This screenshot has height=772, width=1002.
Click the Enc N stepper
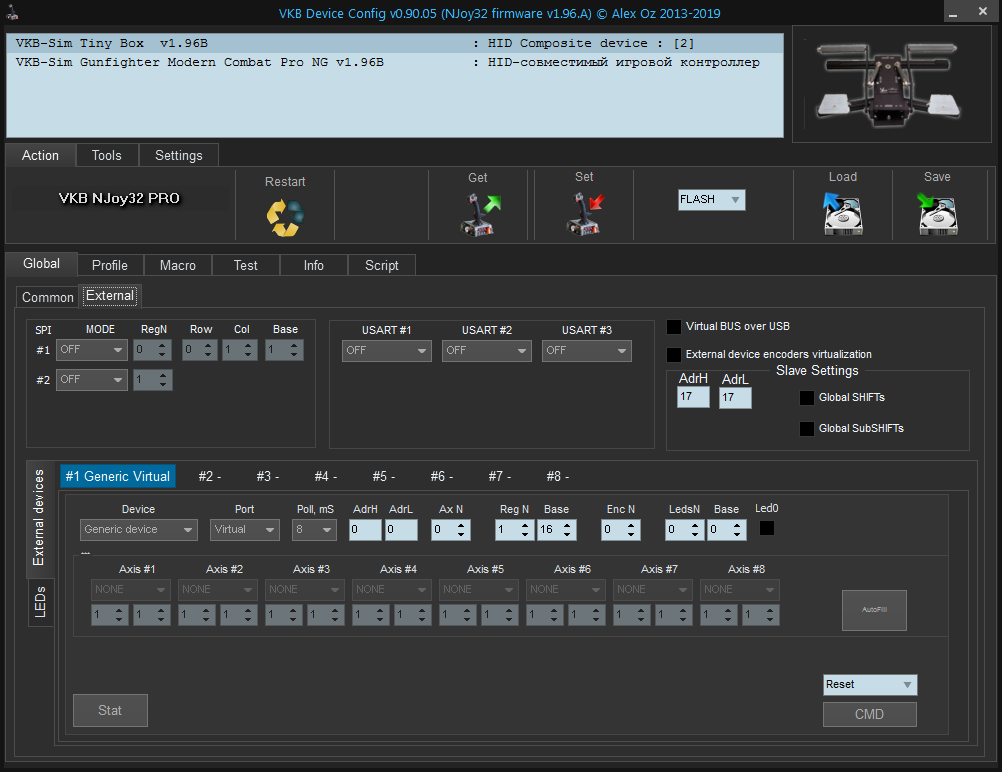[620, 530]
